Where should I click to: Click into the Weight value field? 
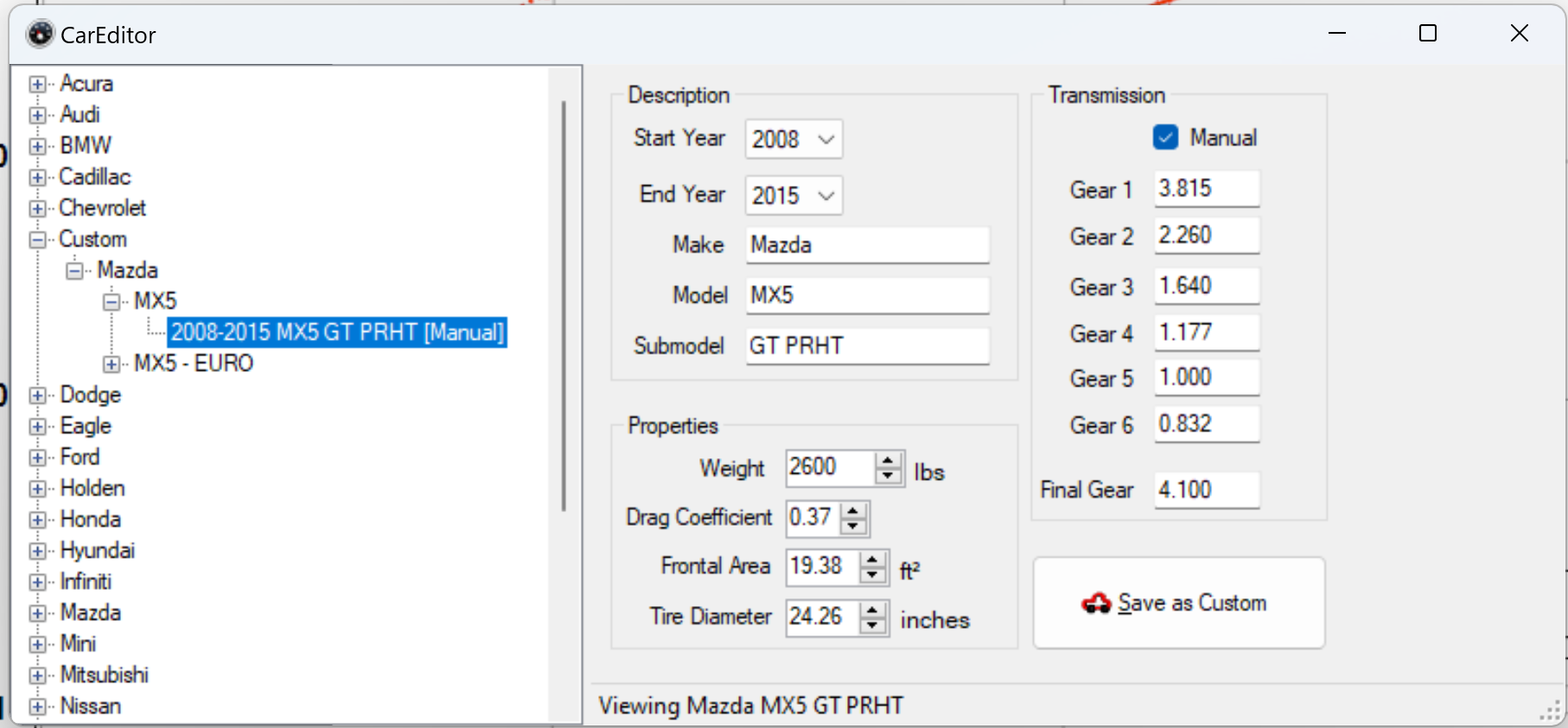tap(830, 468)
